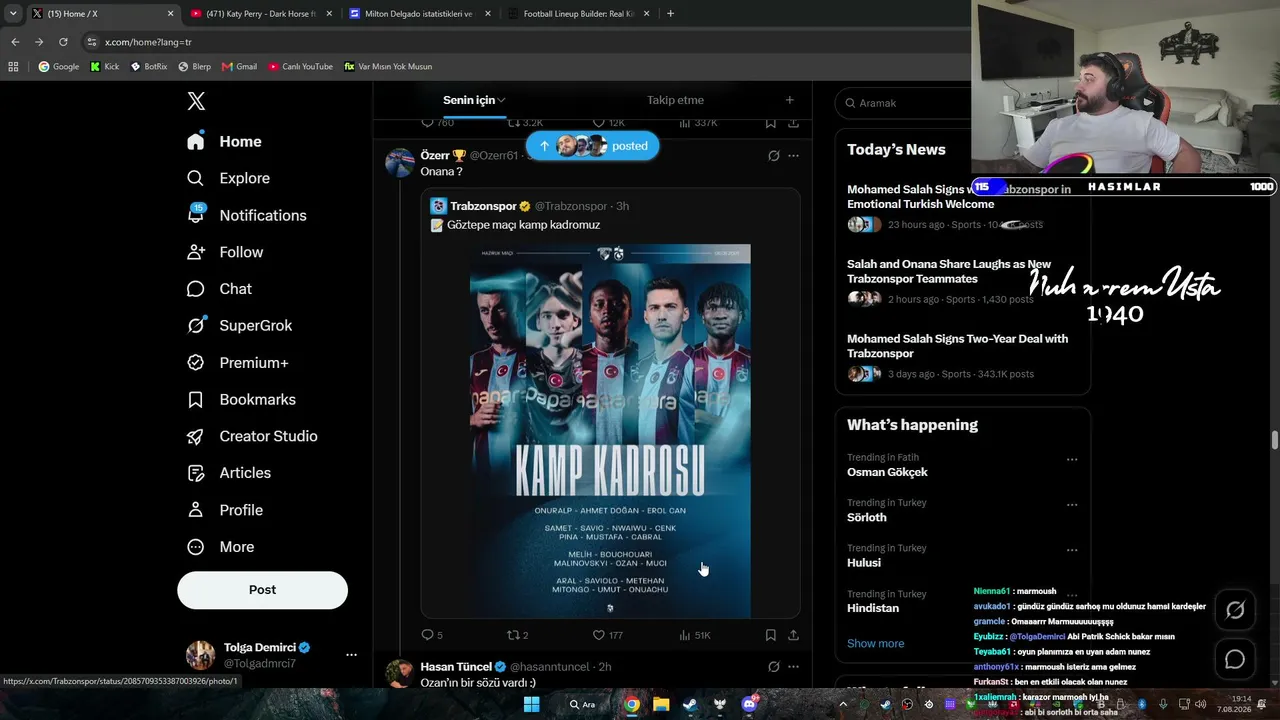Viewport: 1280px width, 720px height.
Task: Launch SuperGrok from the sidebar
Action: pyautogui.click(x=239, y=325)
